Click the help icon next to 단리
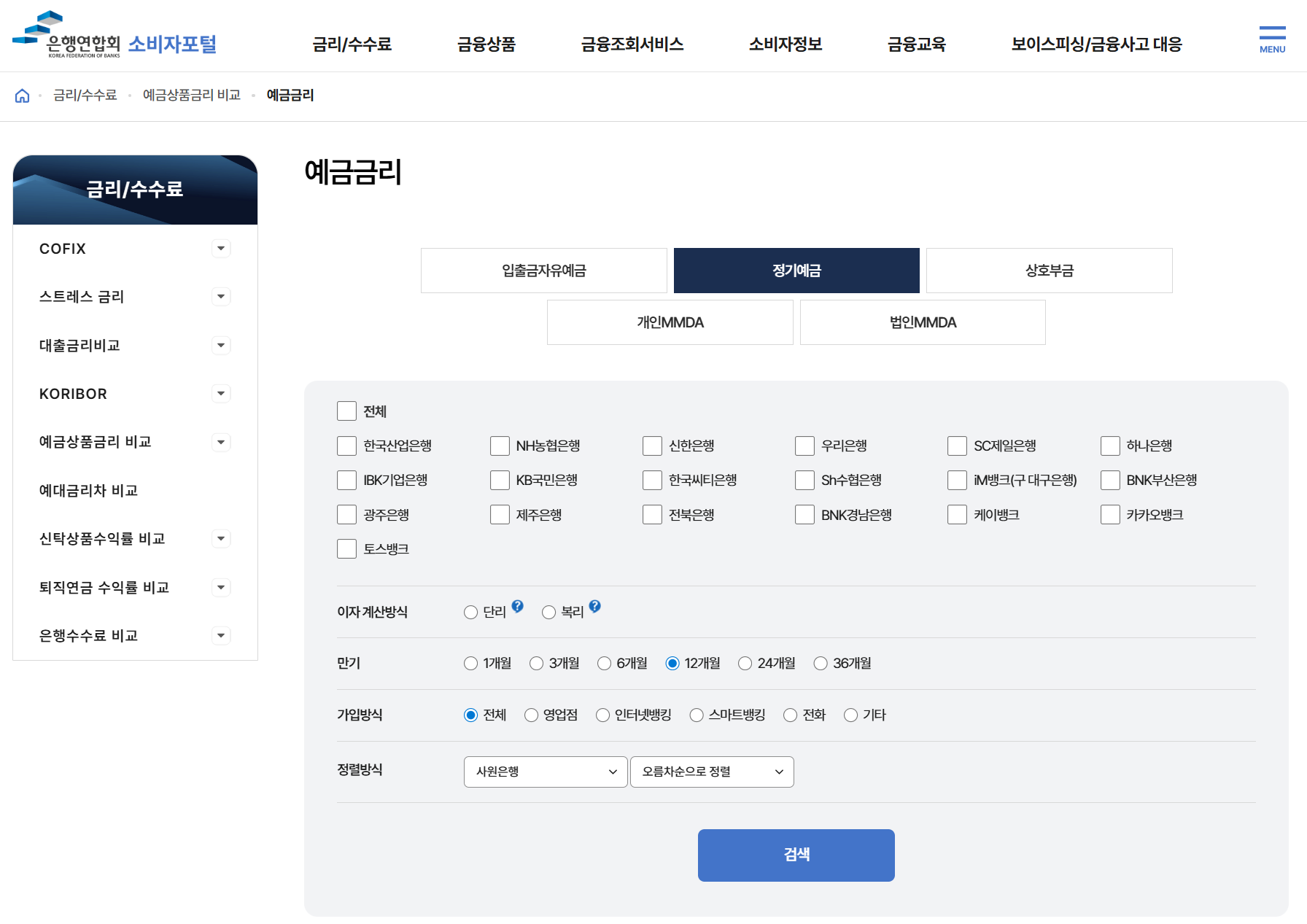 pos(518,606)
